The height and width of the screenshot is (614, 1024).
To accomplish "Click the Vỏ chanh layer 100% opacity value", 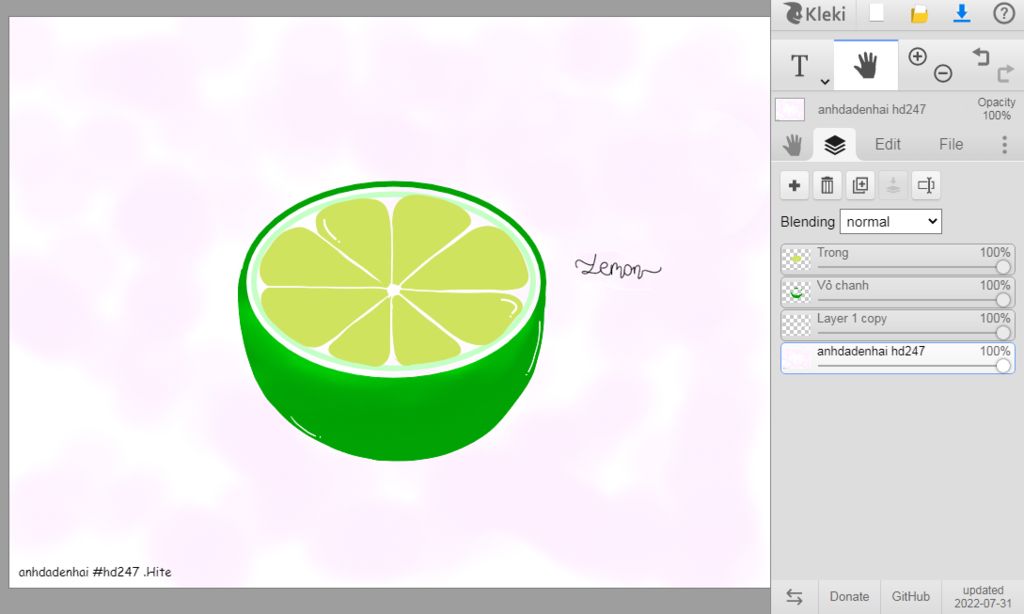I will [995, 285].
